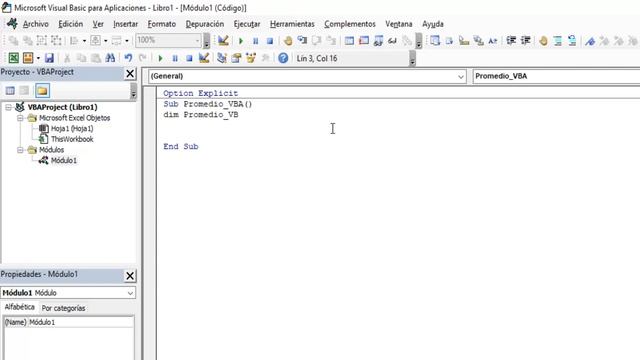Click the Indent icon in edit toolbar
Image resolution: width=640 pixels, height=360 pixels.
pyautogui.click(x=511, y=40)
